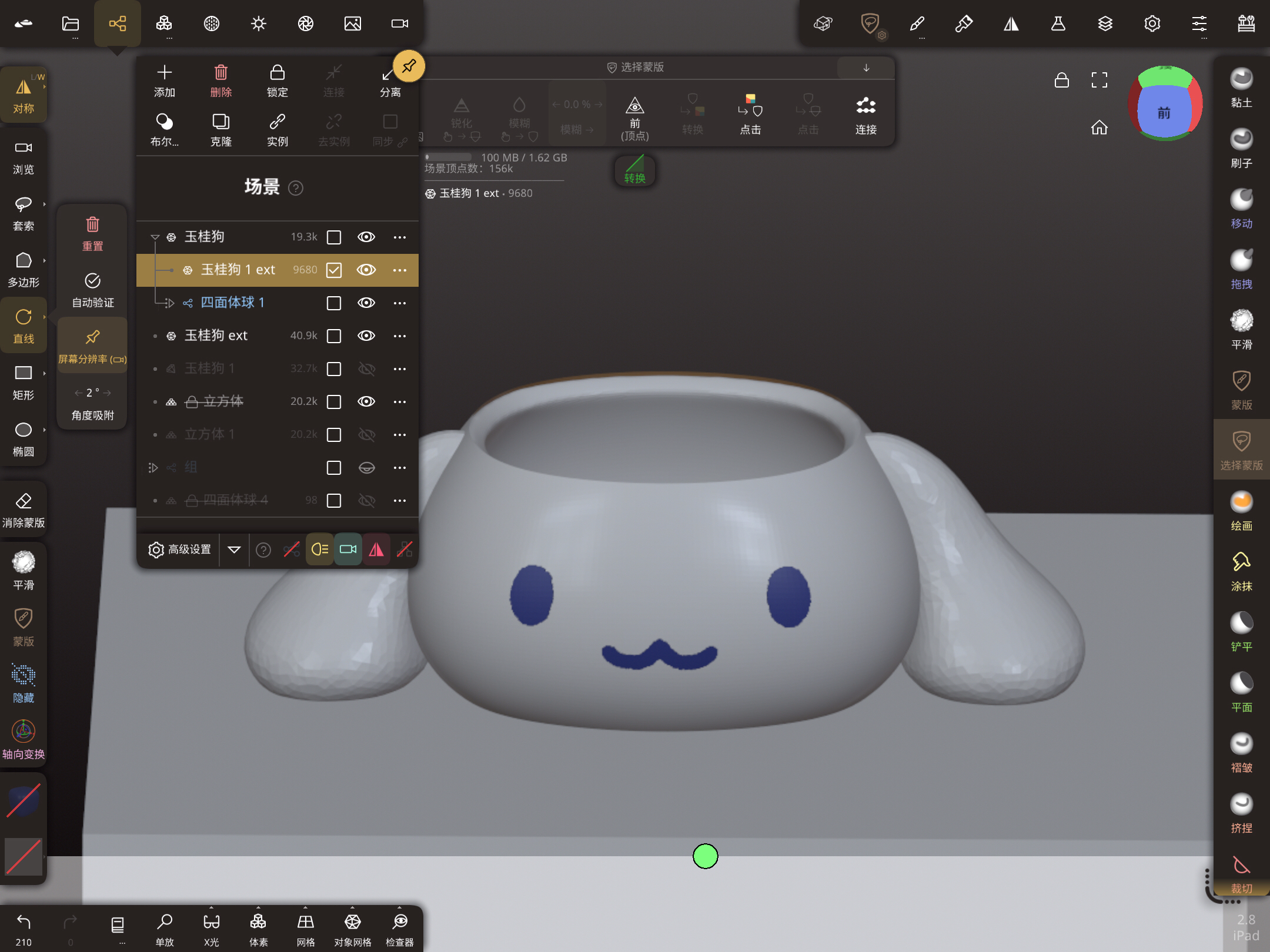
Task: Click the 高级设置 button
Action: tap(179, 549)
